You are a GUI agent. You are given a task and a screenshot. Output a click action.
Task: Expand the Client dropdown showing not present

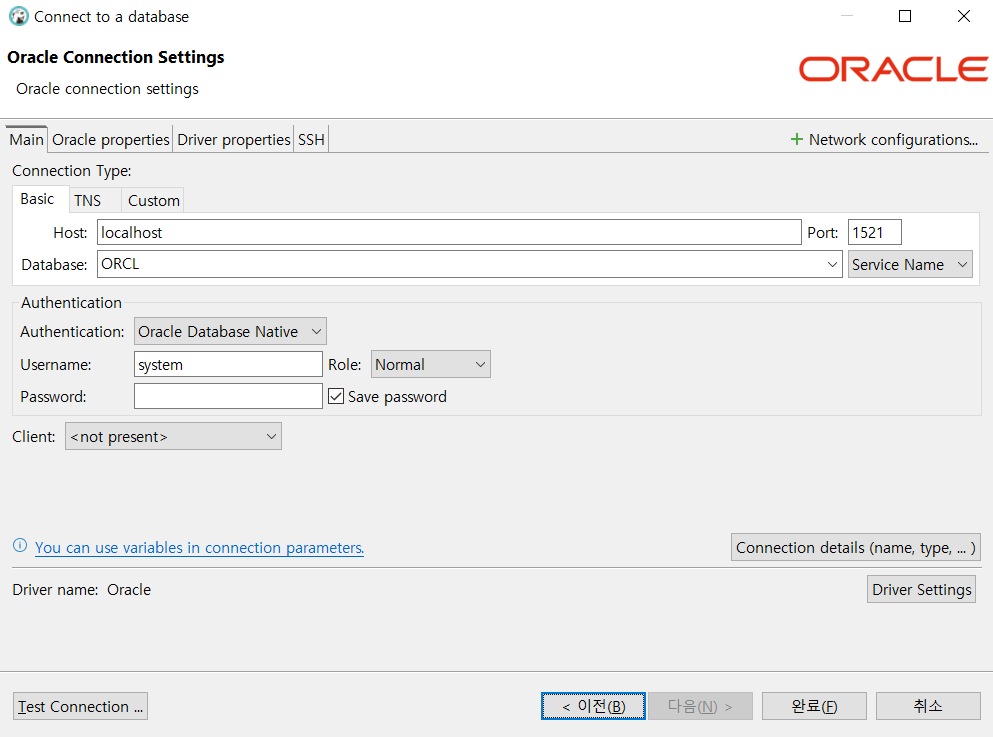174,436
